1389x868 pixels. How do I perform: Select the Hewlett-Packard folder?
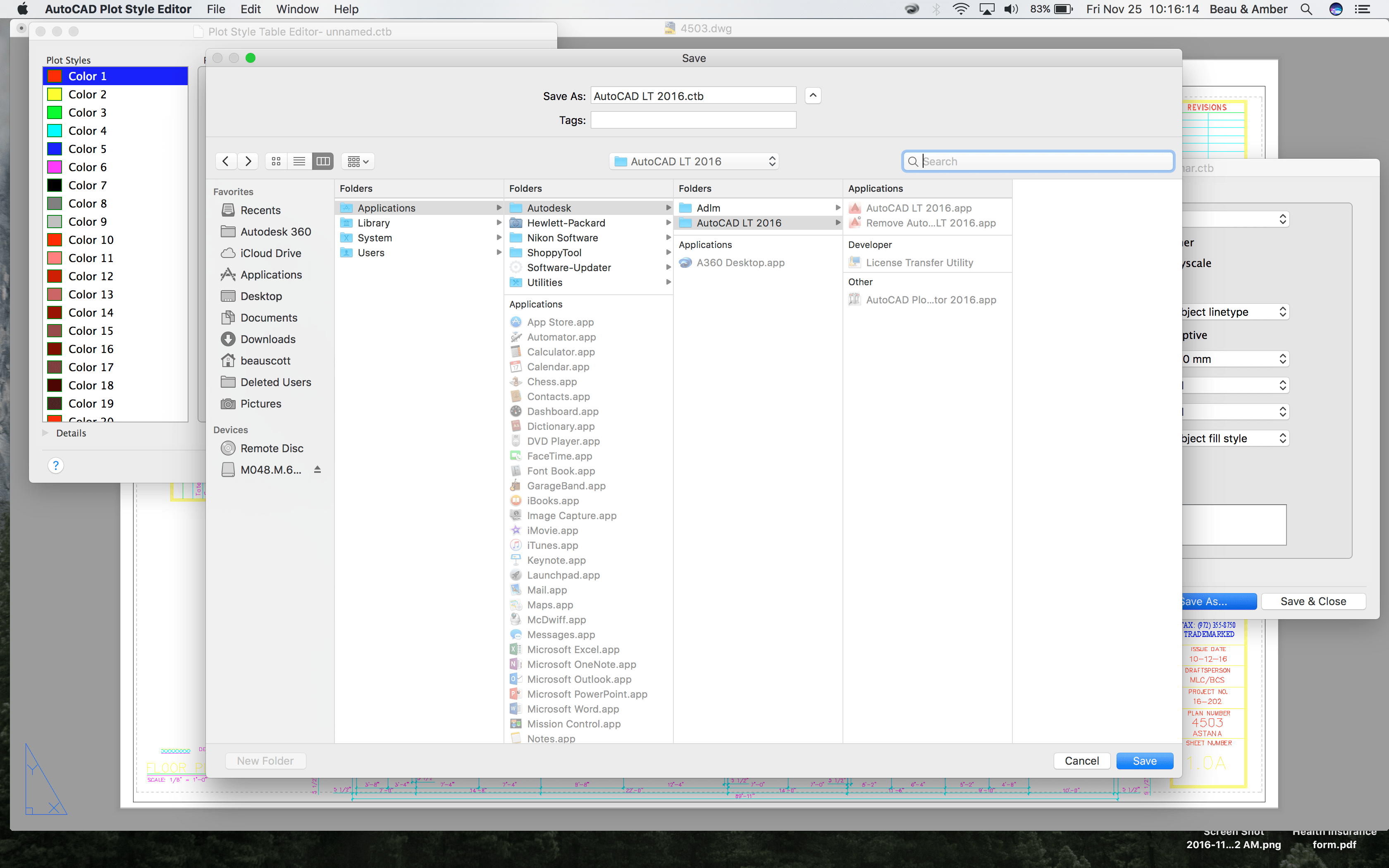click(x=588, y=223)
